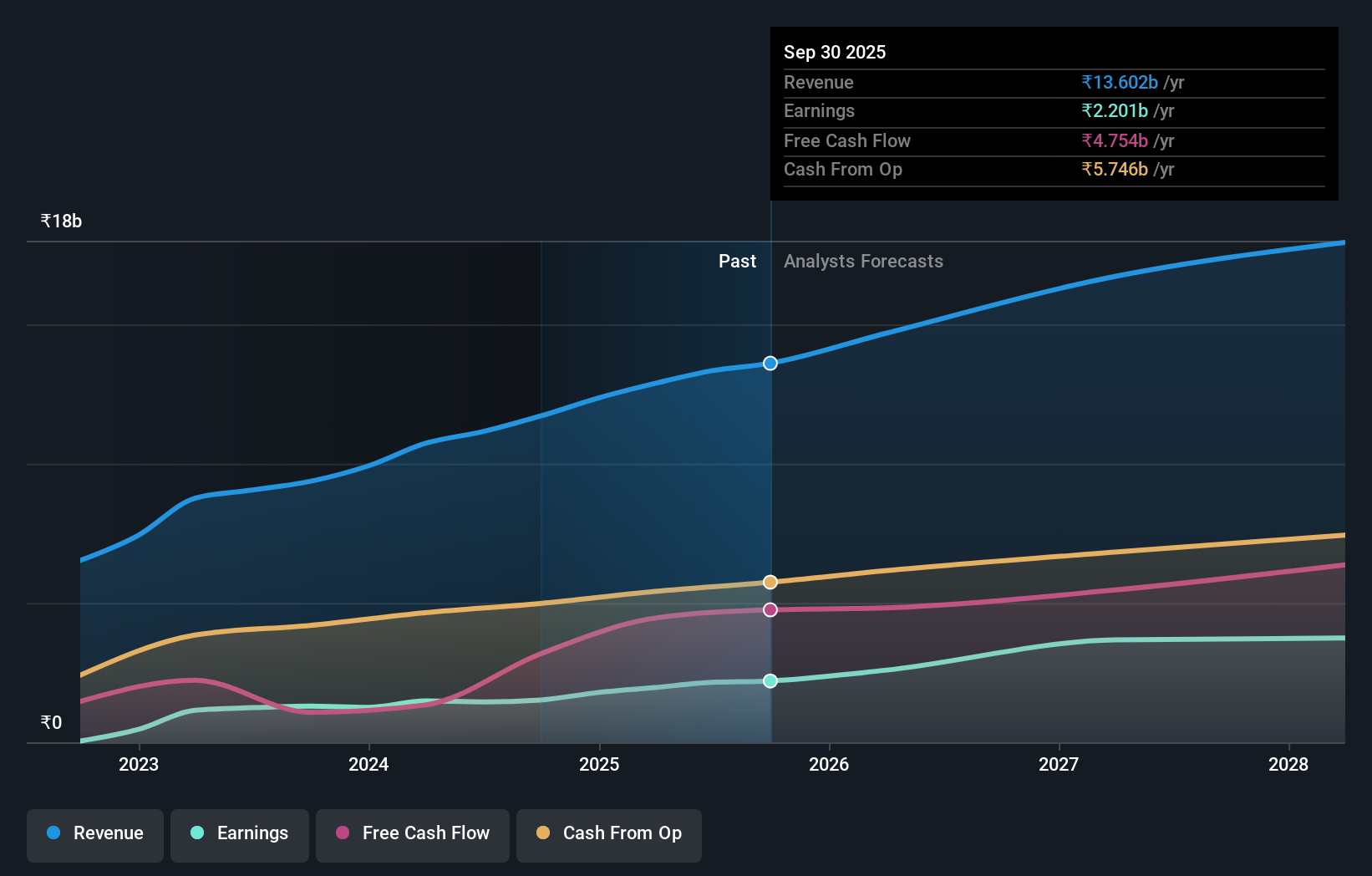Toggle the Free Cash Flow series visibility
1372x876 pixels.
pyautogui.click(x=413, y=833)
